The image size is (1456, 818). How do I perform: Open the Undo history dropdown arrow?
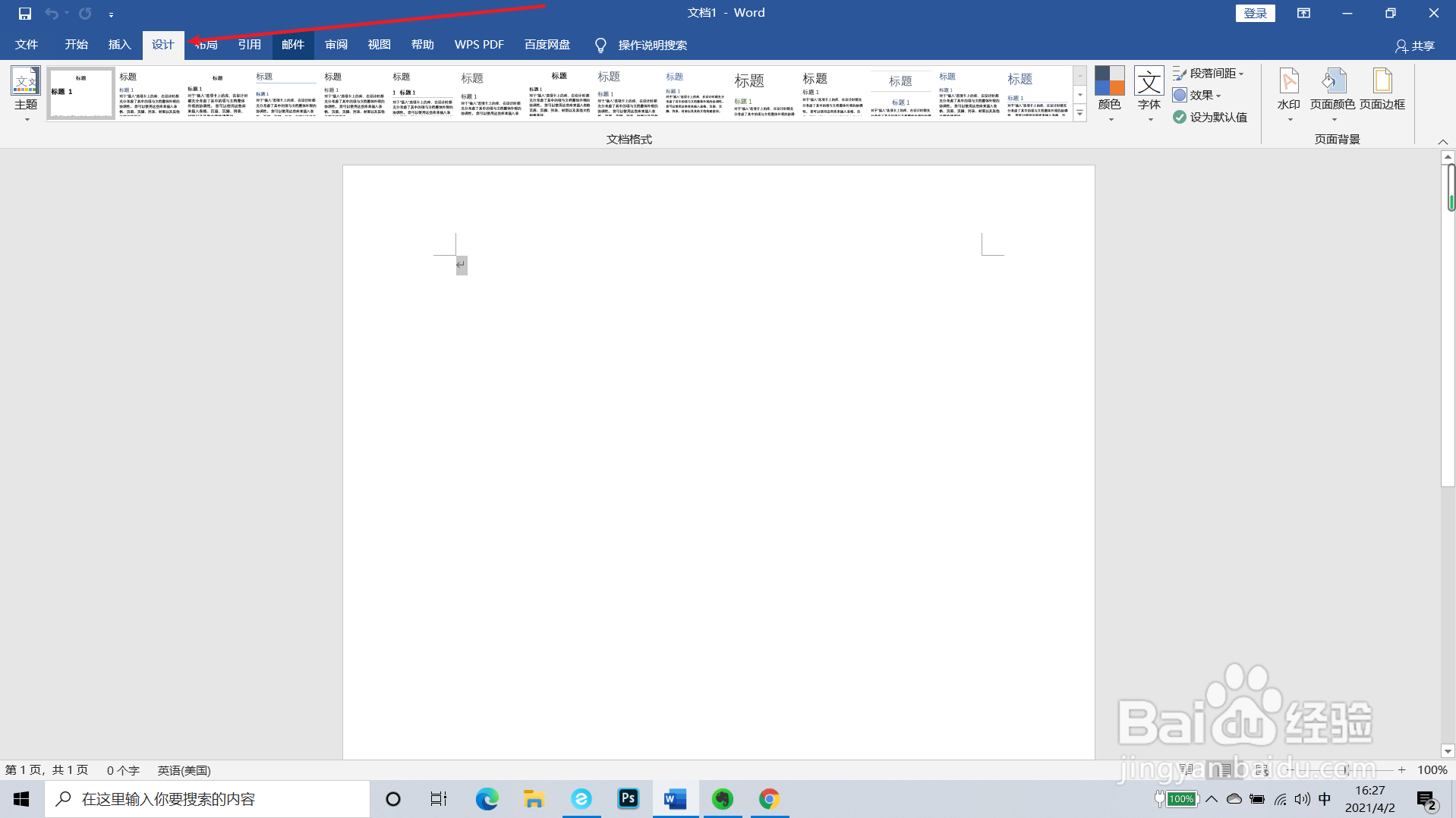[67, 13]
